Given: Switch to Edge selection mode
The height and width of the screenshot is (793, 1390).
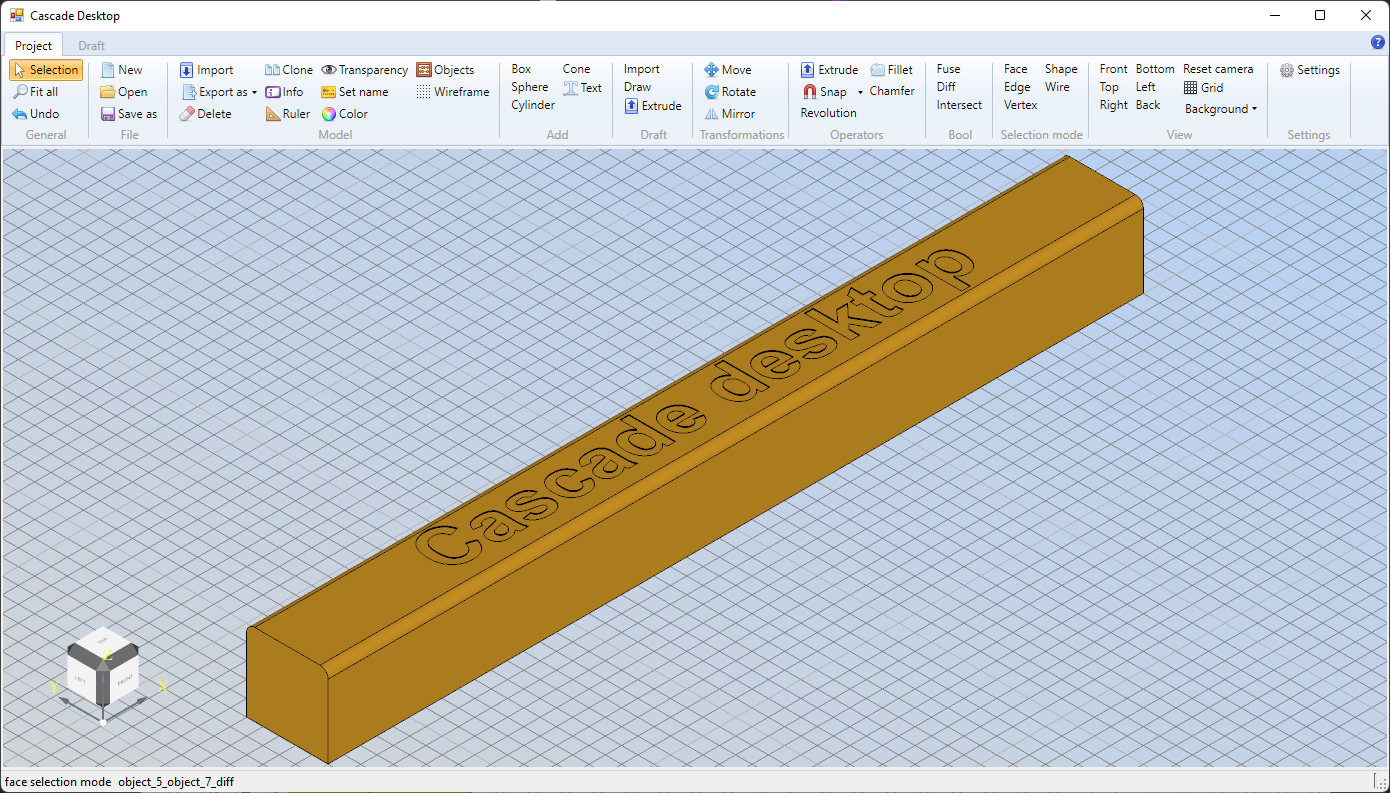Looking at the screenshot, I should [x=1017, y=87].
